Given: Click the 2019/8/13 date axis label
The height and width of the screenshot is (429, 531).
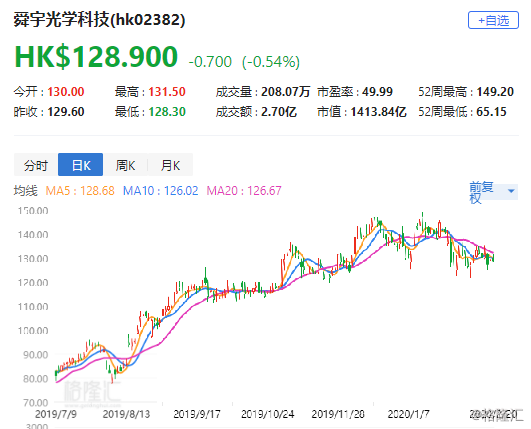Looking at the screenshot, I should tap(126, 414).
